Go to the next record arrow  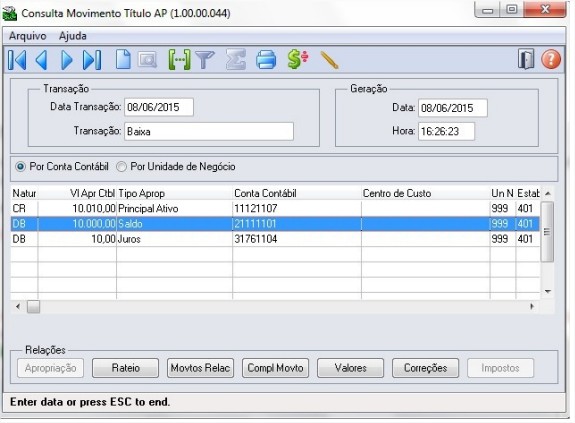click(66, 60)
